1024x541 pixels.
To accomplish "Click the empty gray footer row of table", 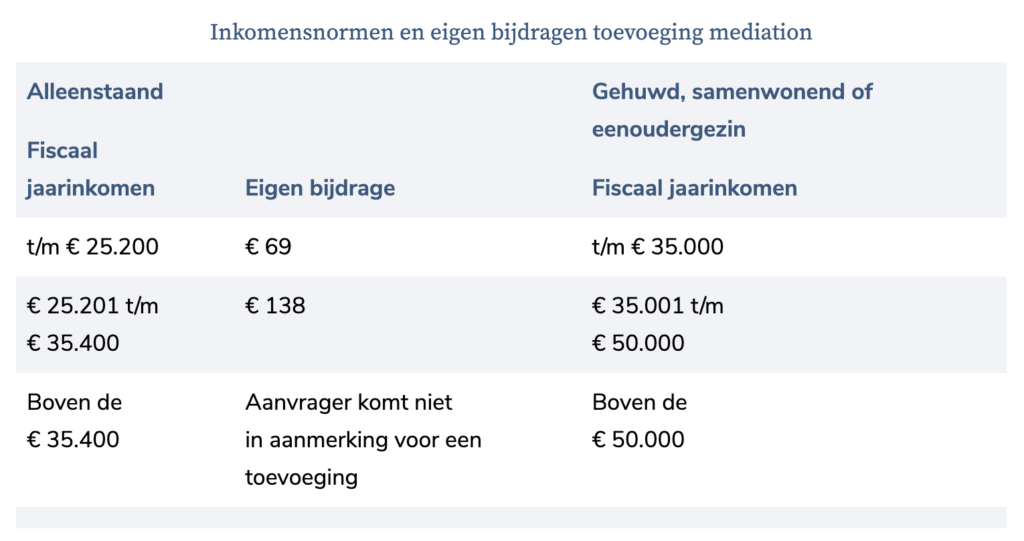I will 510,517.
